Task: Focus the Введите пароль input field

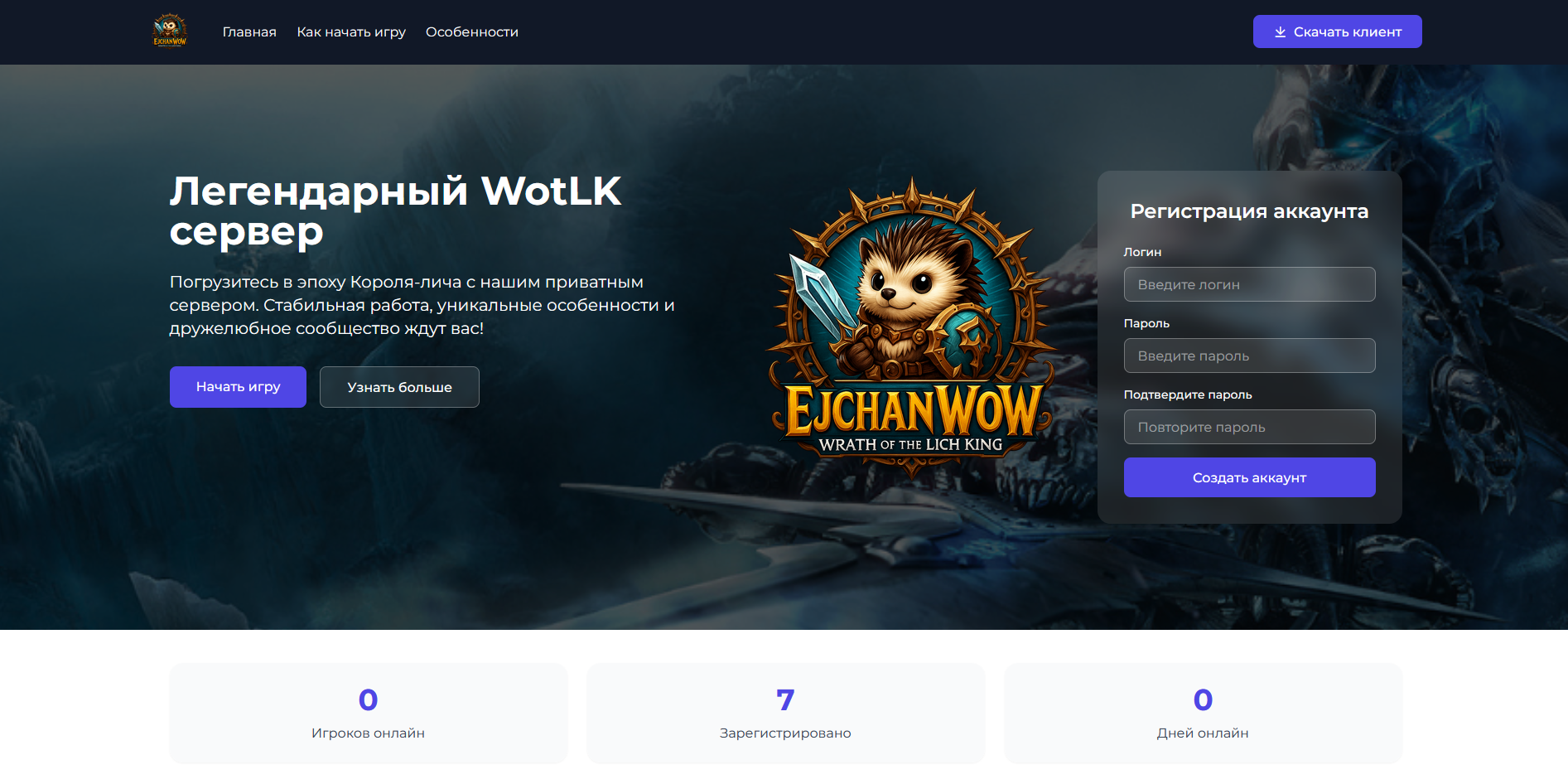Action: pyautogui.click(x=1249, y=356)
